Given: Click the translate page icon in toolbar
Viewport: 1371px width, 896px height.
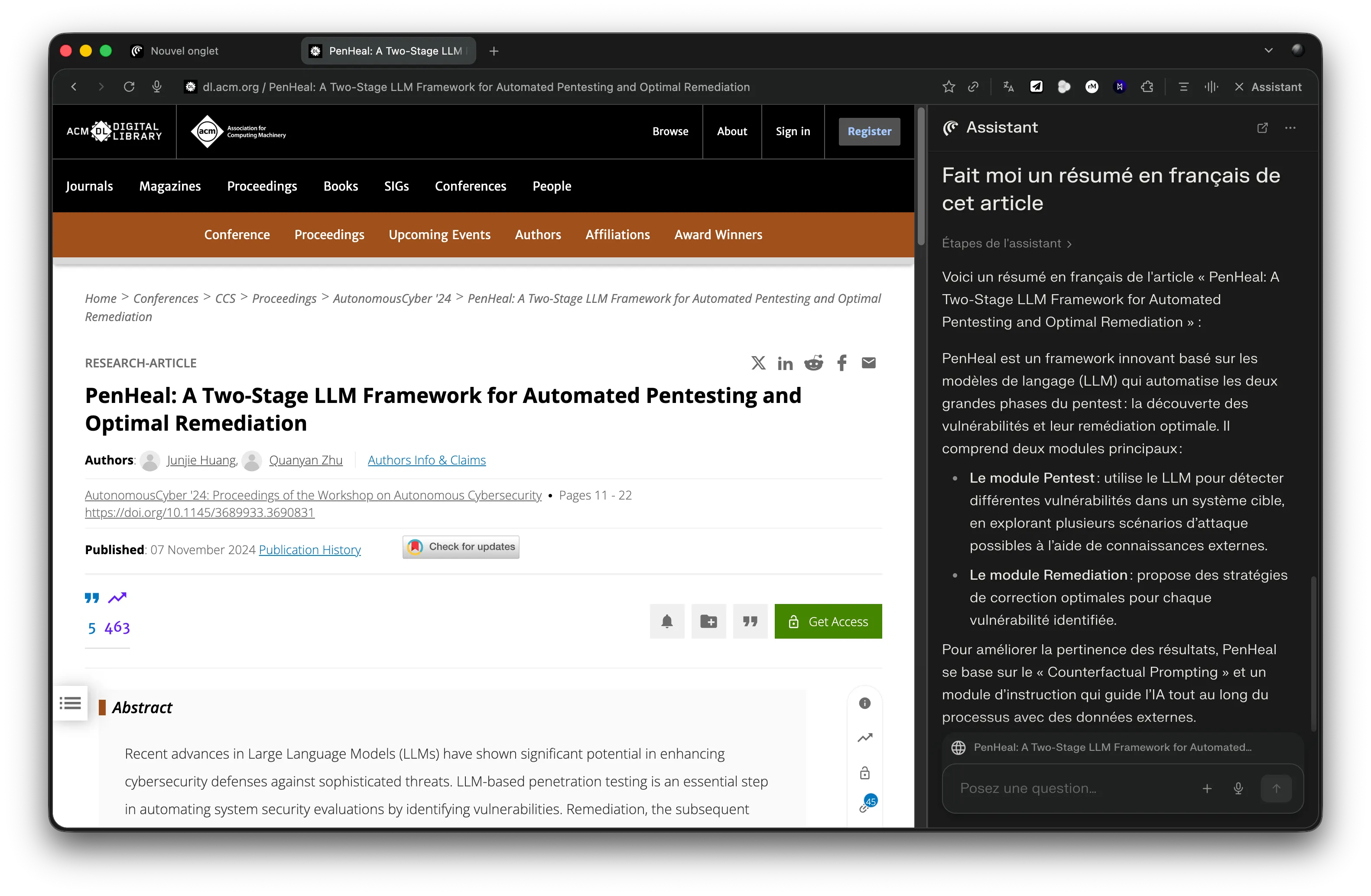Looking at the screenshot, I should tap(1008, 87).
